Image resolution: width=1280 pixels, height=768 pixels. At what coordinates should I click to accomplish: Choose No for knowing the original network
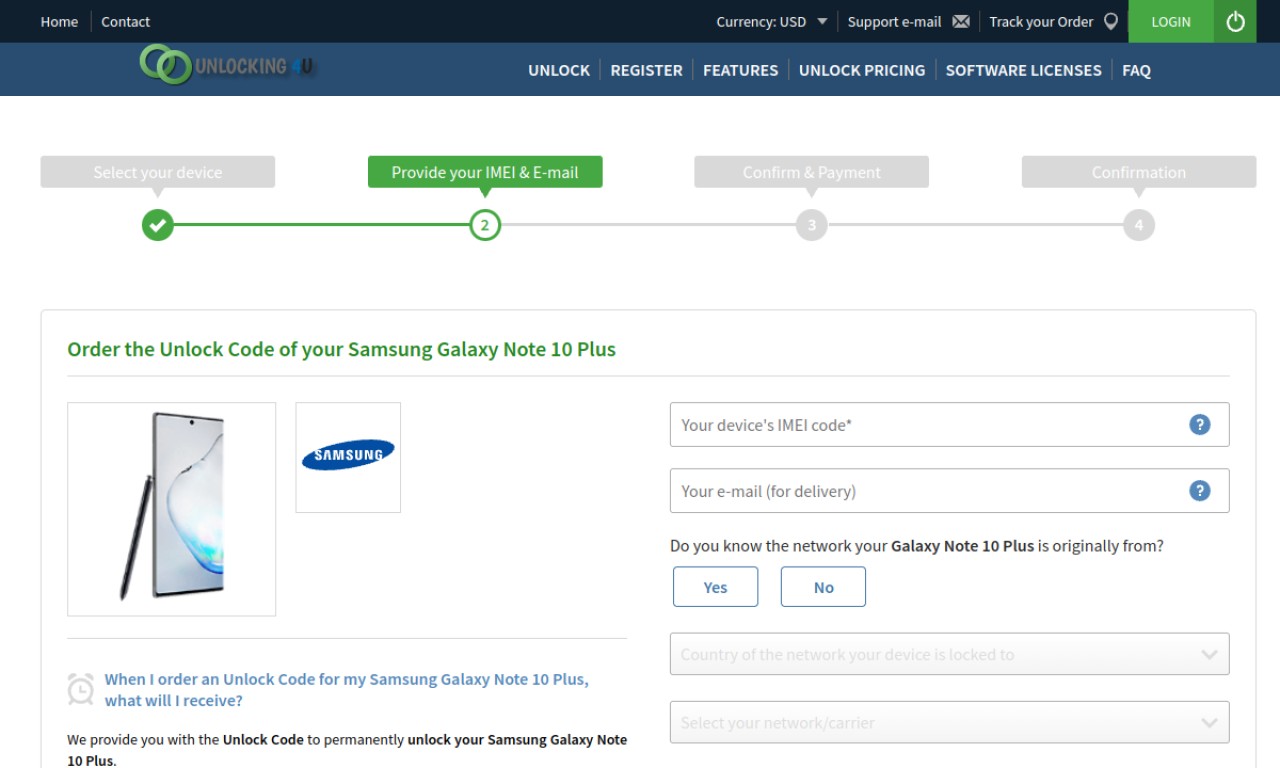coord(823,587)
